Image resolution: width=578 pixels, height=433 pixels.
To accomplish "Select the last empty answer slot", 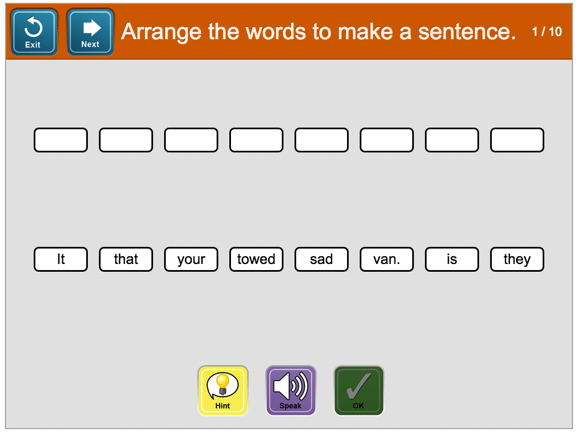I will (517, 140).
